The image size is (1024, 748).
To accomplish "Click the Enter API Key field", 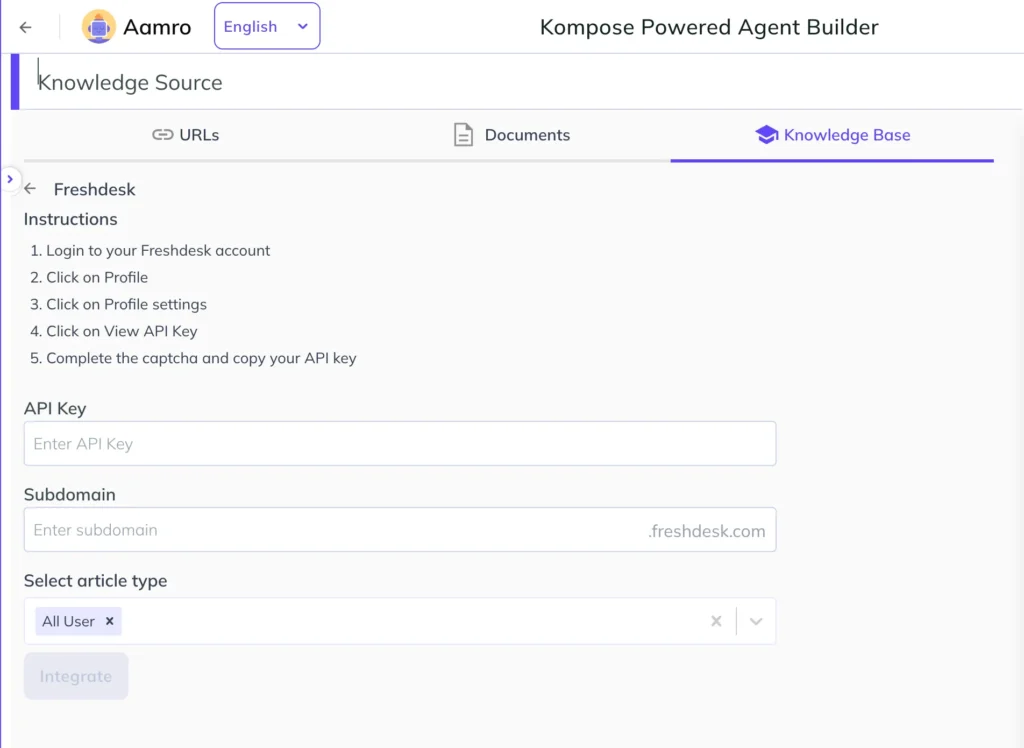I will click(x=400, y=444).
